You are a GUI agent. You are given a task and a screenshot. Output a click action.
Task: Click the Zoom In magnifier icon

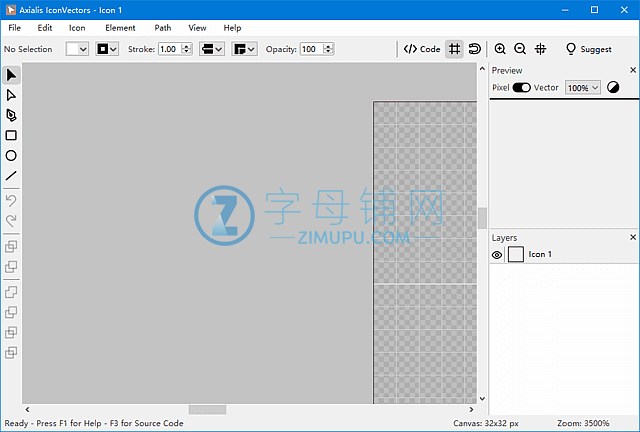point(500,49)
